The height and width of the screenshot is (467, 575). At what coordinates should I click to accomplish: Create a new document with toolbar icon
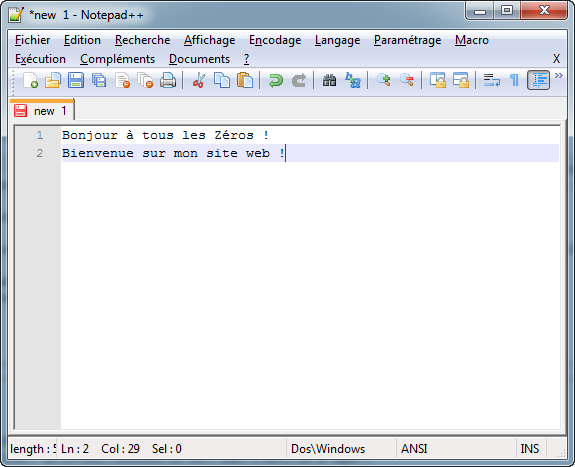pyautogui.click(x=30, y=80)
